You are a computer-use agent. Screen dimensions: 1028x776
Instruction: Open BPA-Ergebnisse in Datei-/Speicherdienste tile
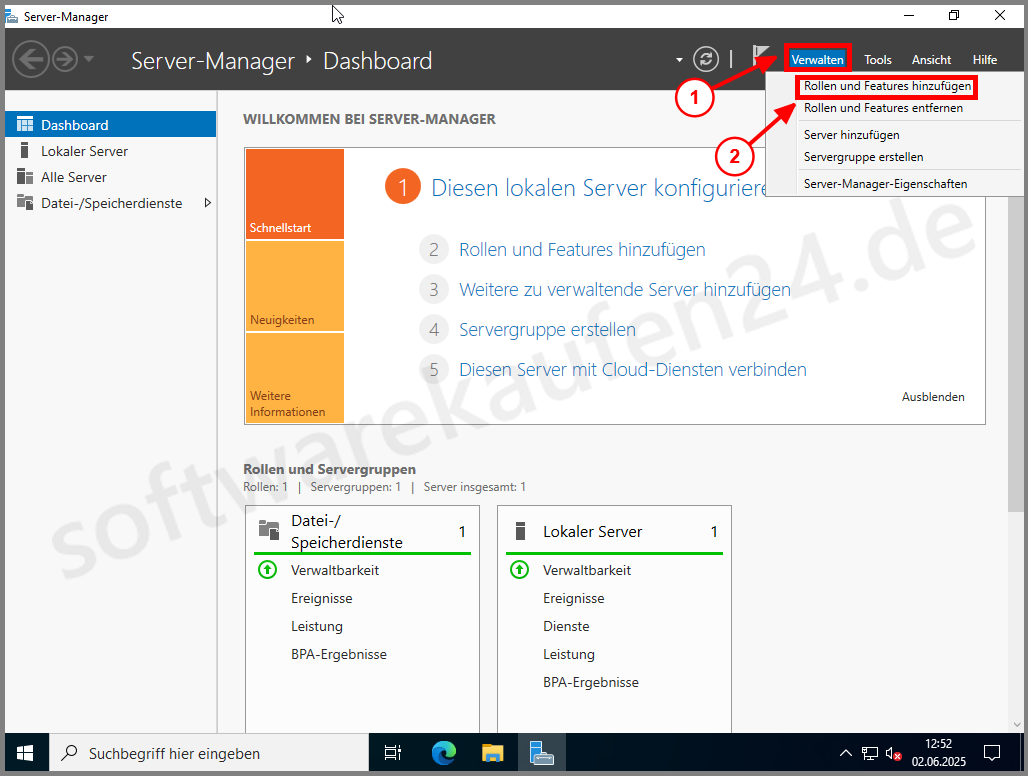[x=339, y=654]
